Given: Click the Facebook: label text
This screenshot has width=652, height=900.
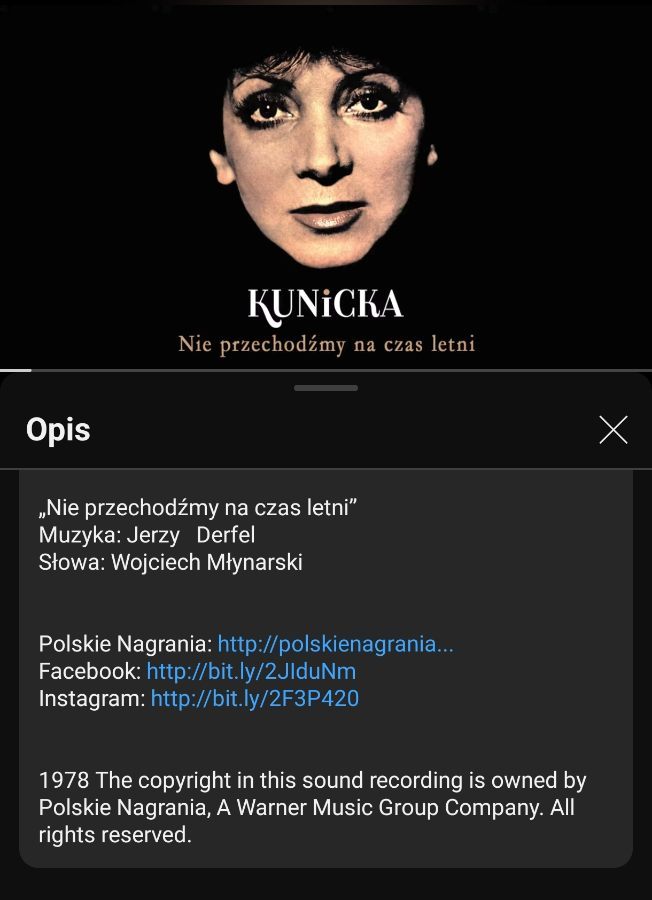Looking at the screenshot, I should 90,671.
